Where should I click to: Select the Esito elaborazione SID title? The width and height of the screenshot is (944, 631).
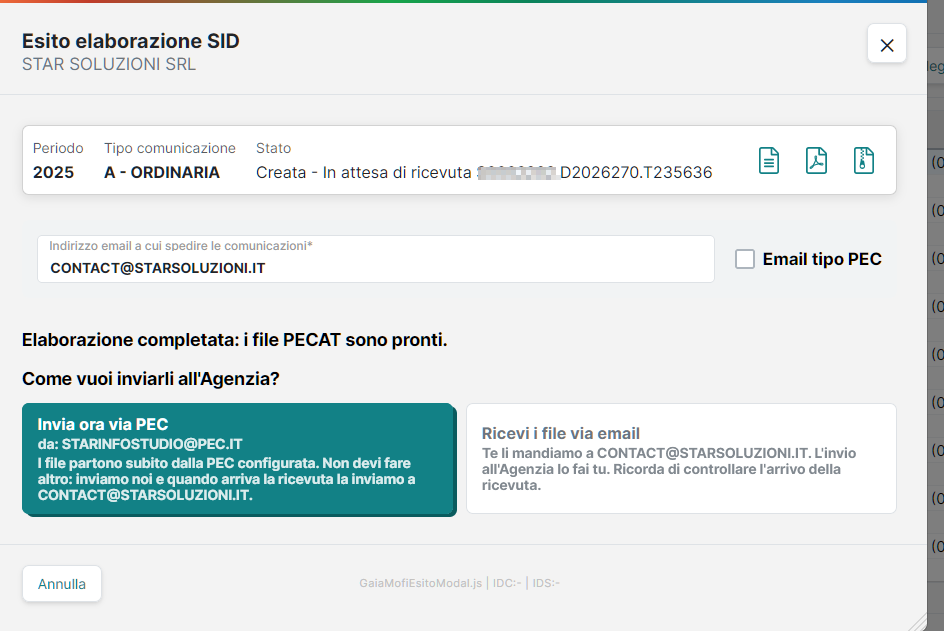click(x=131, y=41)
